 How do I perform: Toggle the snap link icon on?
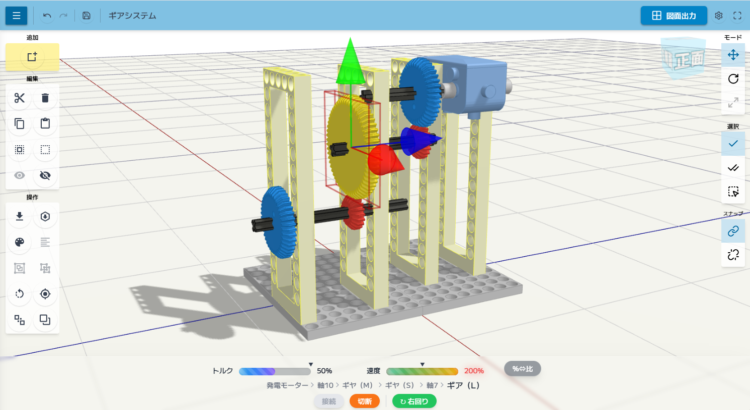pyautogui.click(x=733, y=230)
